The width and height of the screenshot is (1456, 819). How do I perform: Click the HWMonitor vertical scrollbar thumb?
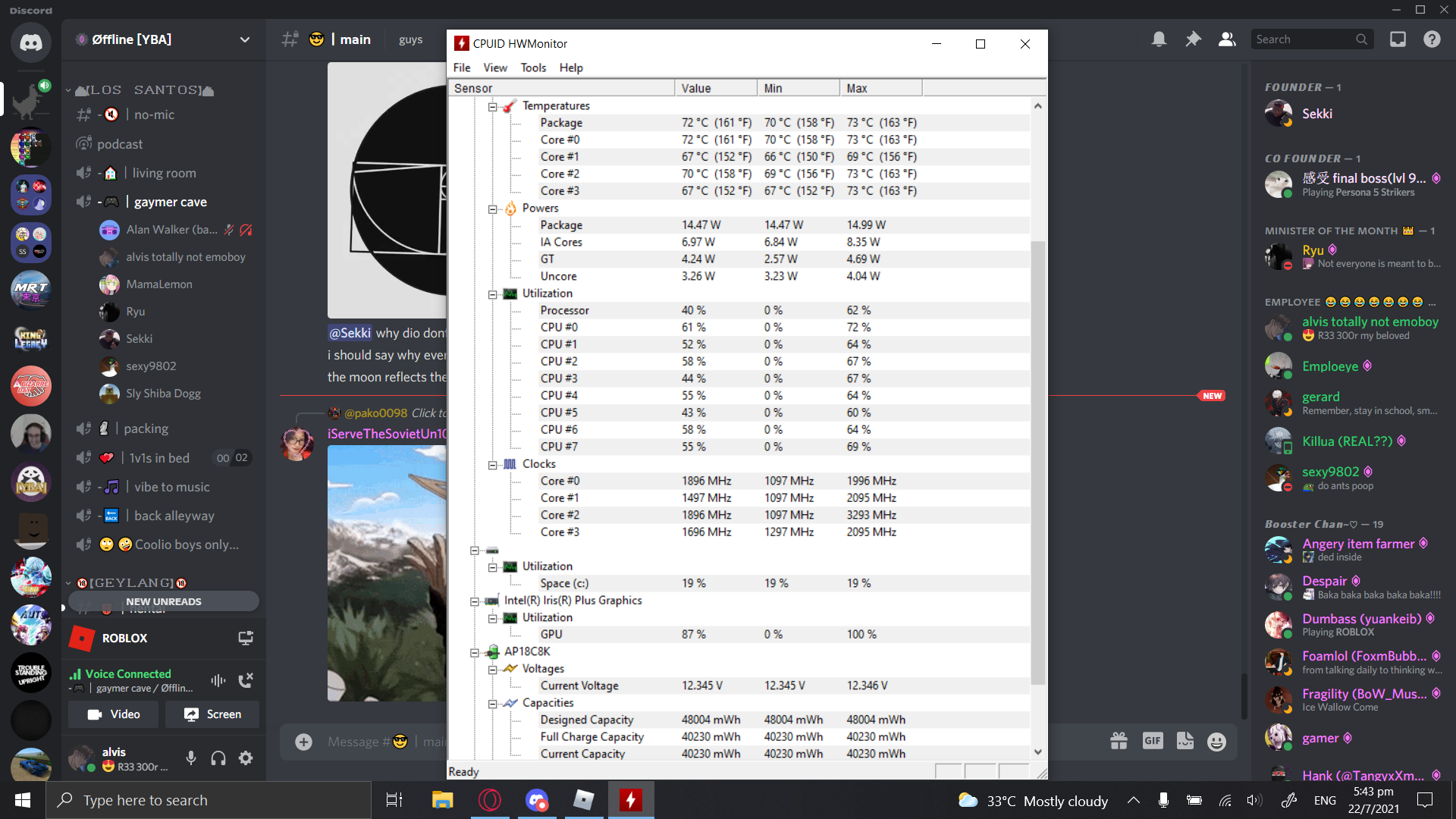click(1037, 463)
